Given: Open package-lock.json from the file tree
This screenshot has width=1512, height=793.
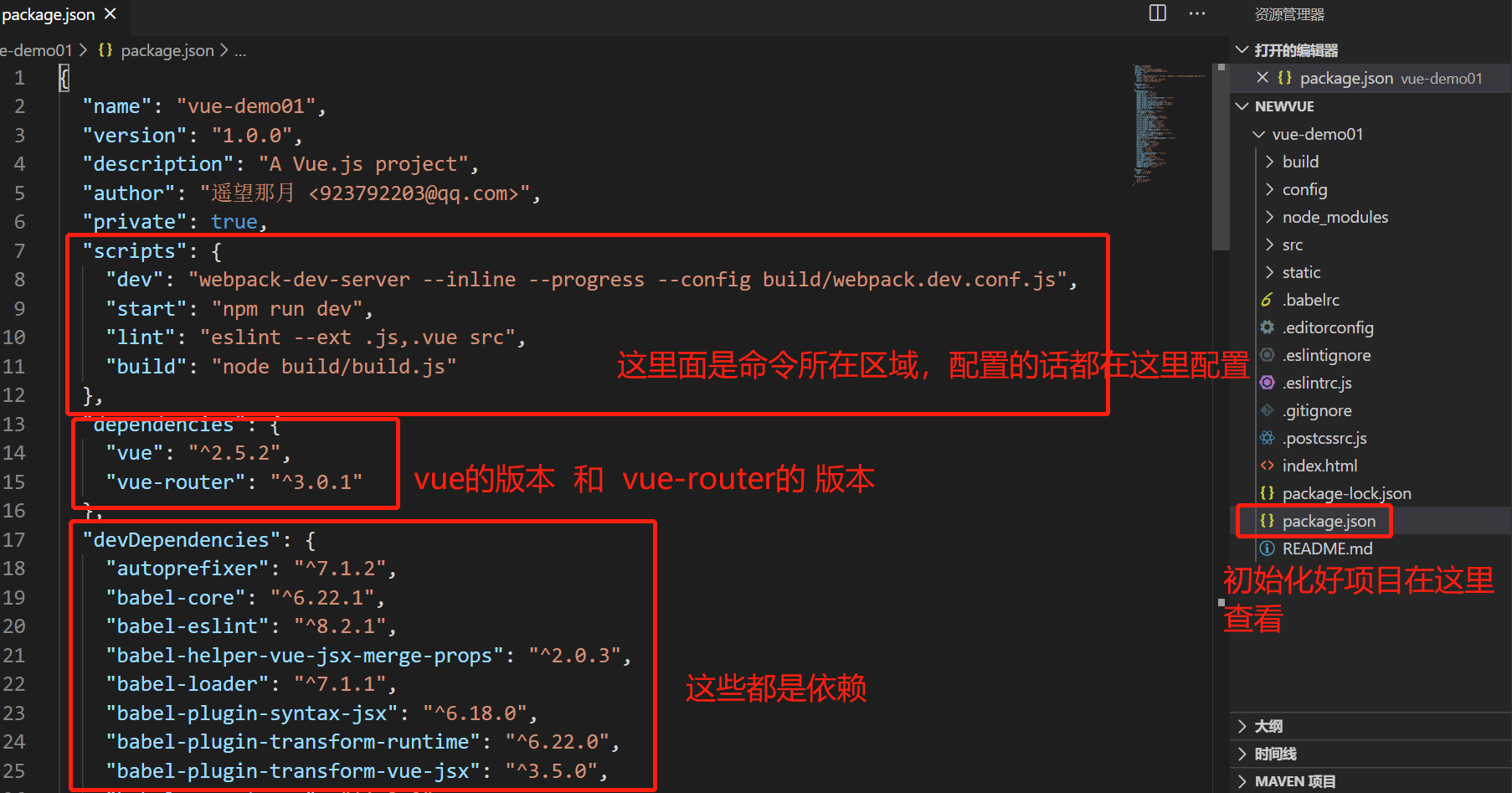Looking at the screenshot, I should (1346, 493).
